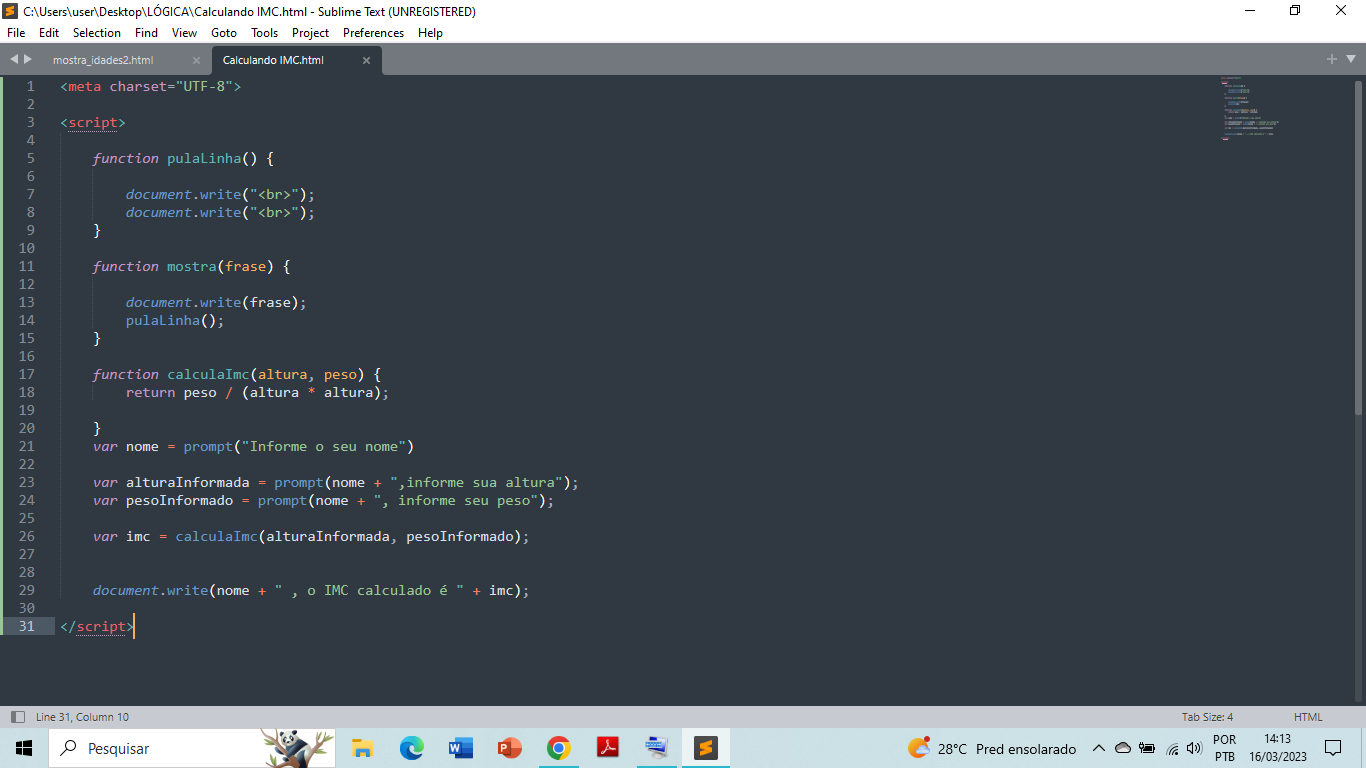Screen dimensions: 1366x768
Task: Select the Calculando IMC.html tab
Action: tap(273, 60)
